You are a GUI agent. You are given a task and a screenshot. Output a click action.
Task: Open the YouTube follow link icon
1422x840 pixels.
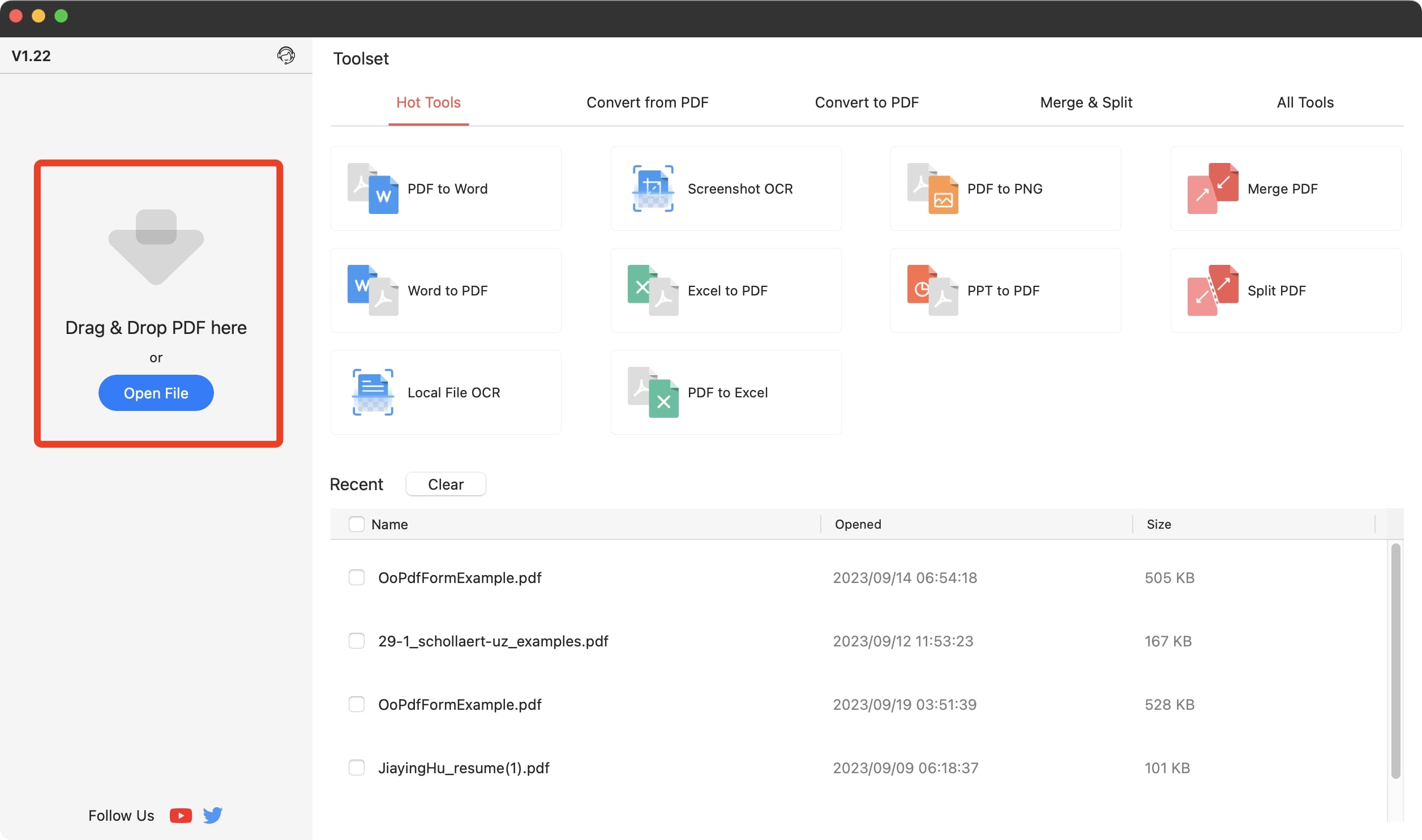click(181, 815)
